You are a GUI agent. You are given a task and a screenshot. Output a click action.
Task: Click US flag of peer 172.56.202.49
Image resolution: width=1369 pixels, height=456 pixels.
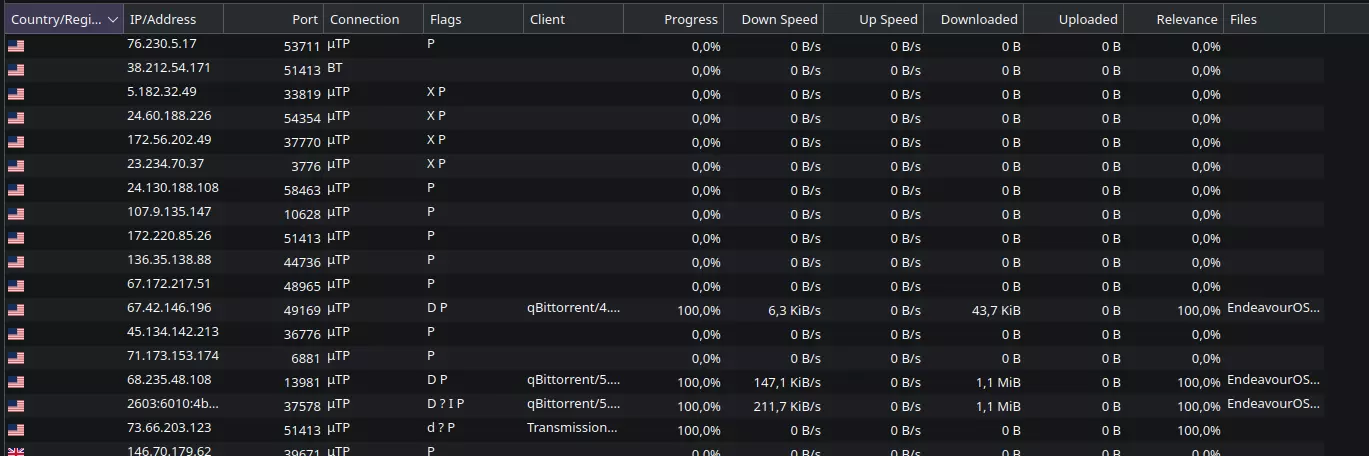pyautogui.click(x=16, y=142)
